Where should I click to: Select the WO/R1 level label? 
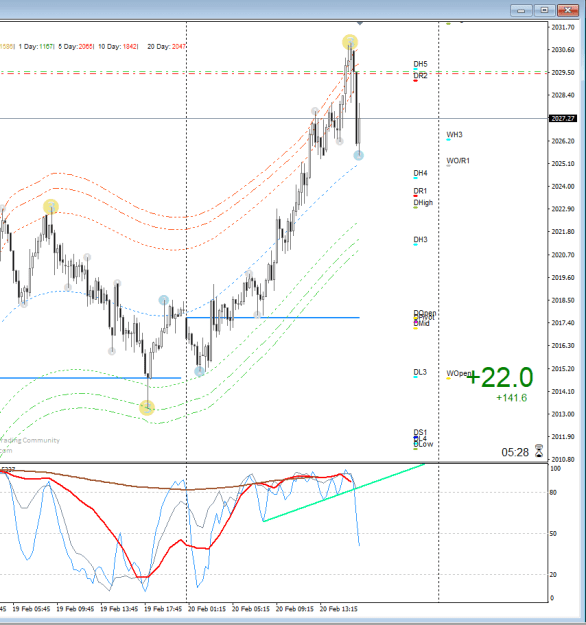(x=458, y=161)
